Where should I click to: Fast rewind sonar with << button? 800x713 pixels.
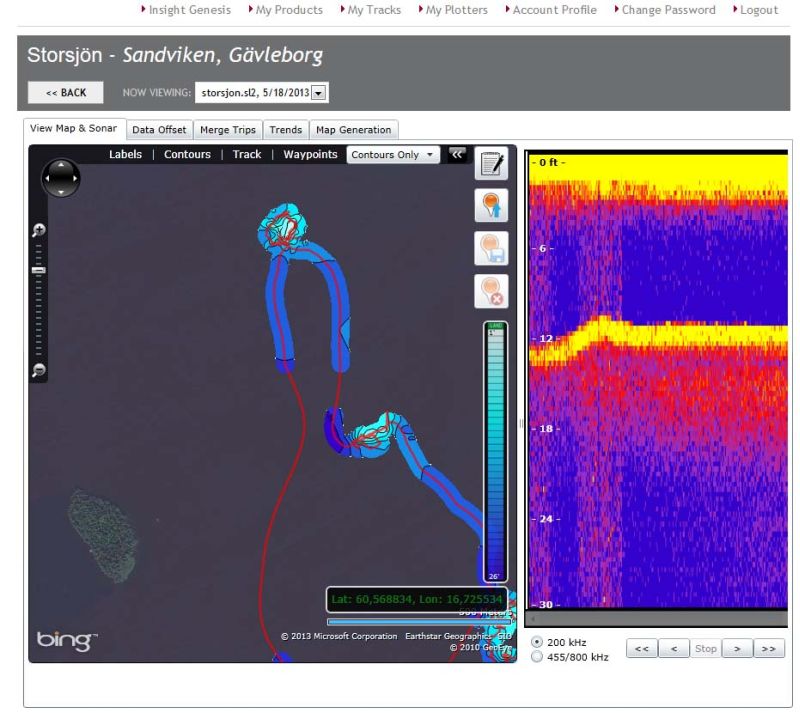pyautogui.click(x=641, y=649)
